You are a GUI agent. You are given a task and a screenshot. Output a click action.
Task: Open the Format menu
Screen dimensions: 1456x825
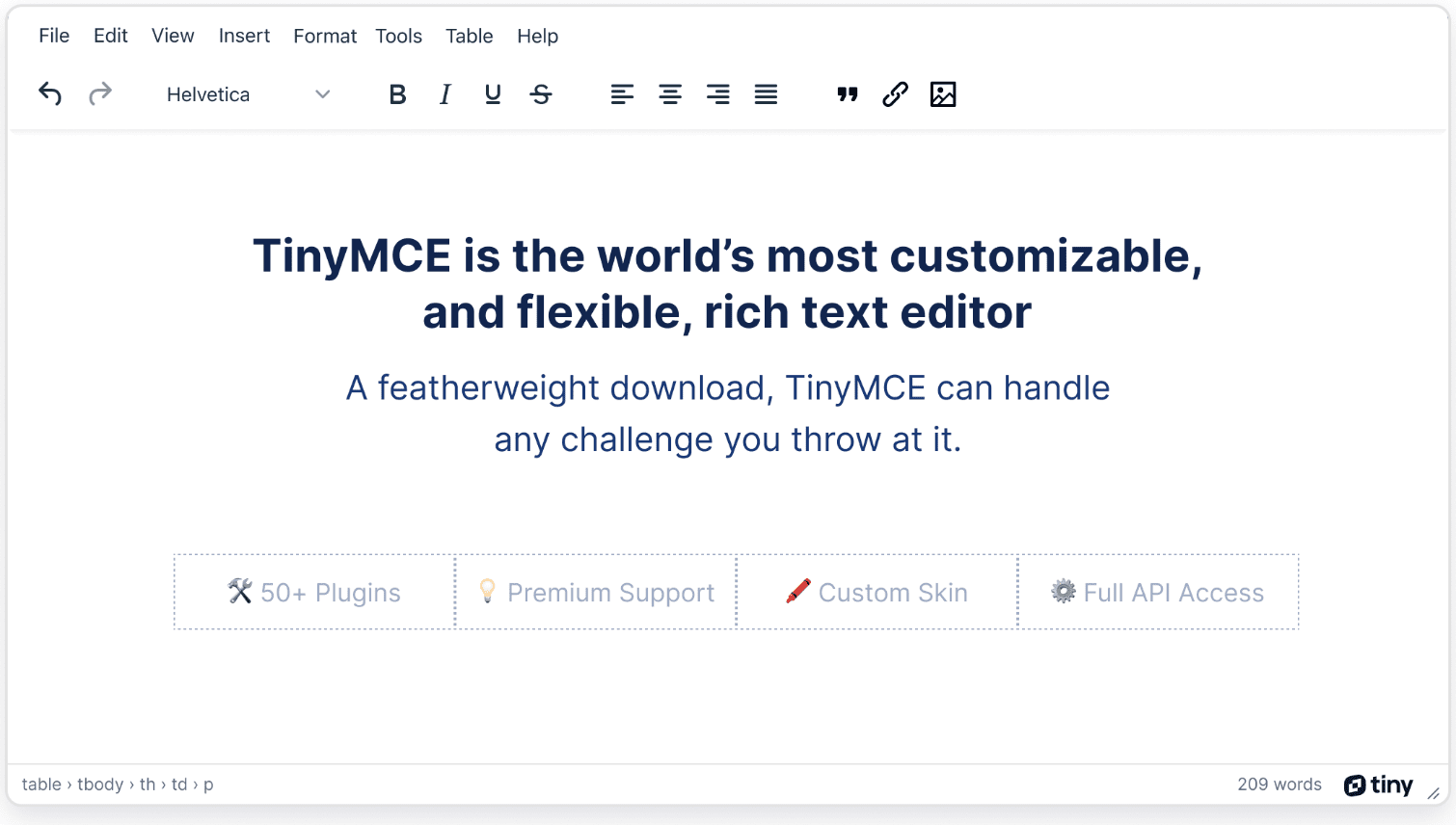coord(325,36)
